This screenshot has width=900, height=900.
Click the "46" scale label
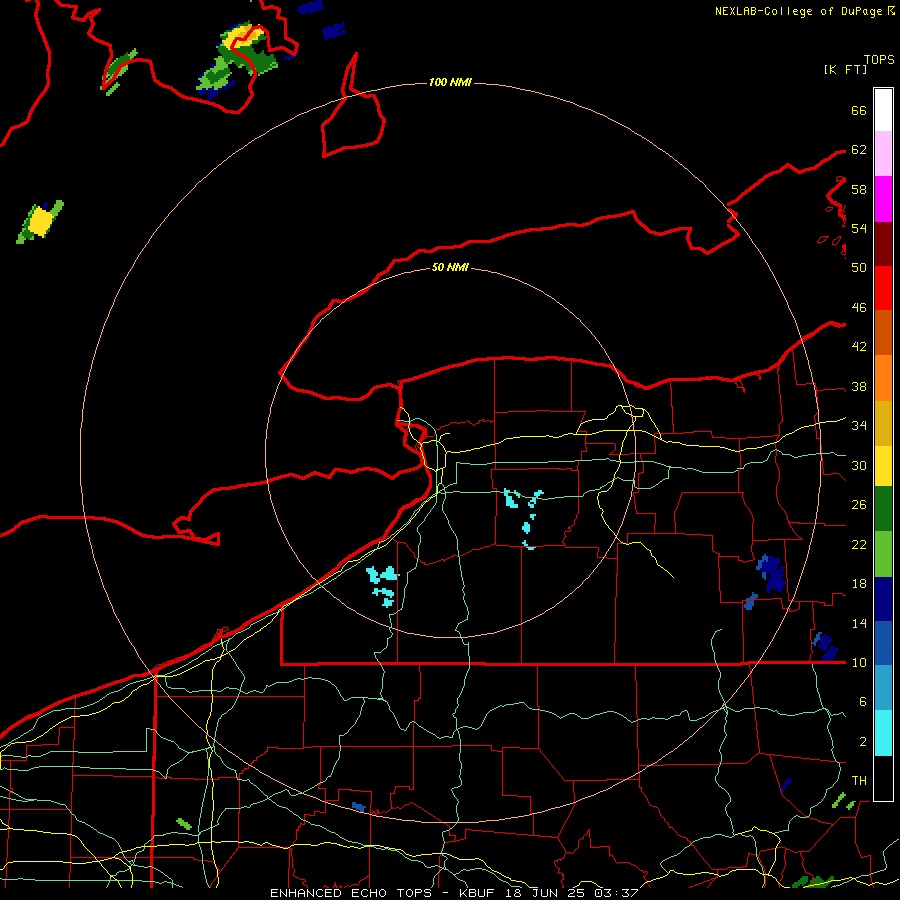click(859, 308)
